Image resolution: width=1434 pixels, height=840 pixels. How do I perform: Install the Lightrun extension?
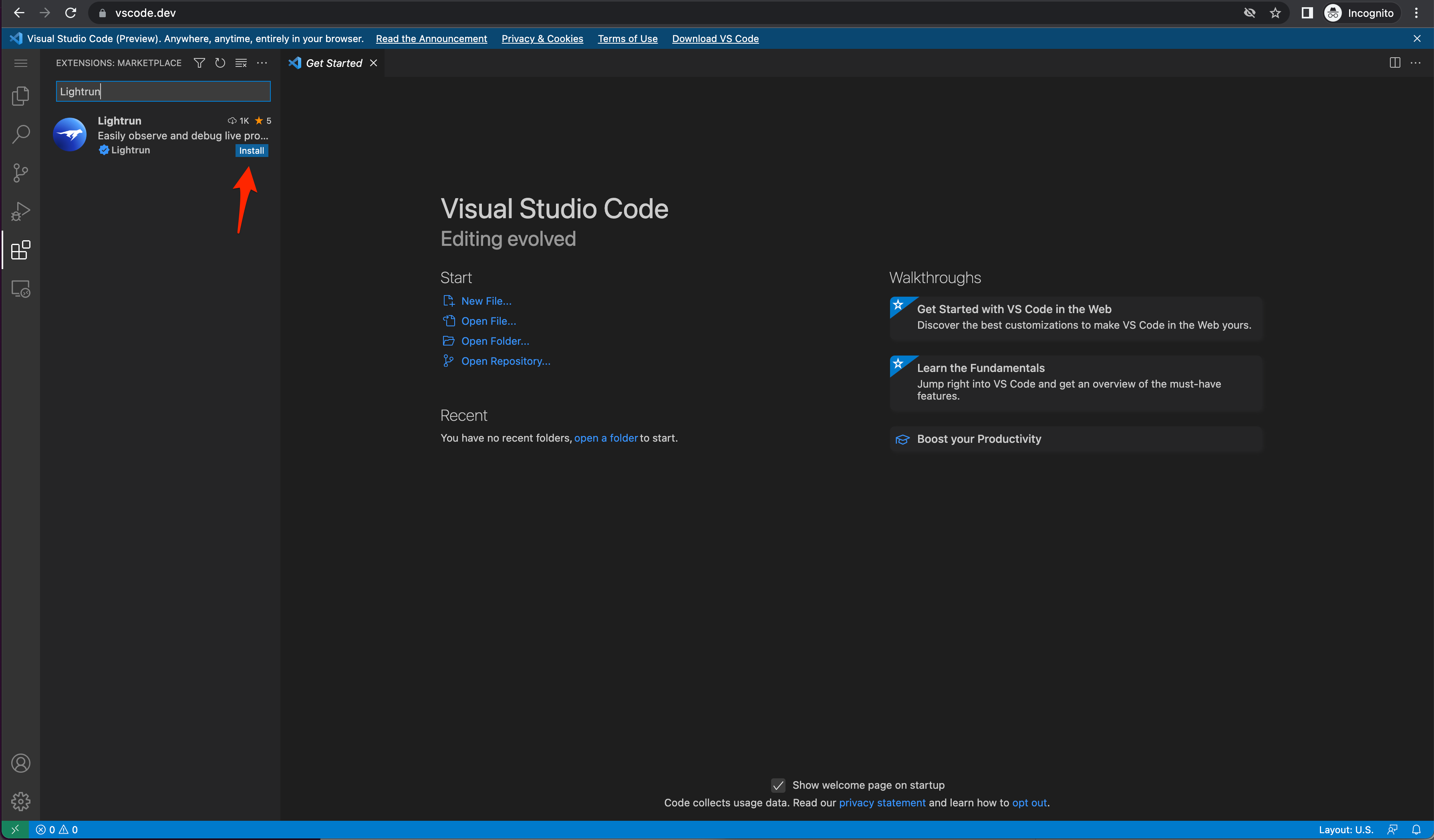(251, 151)
